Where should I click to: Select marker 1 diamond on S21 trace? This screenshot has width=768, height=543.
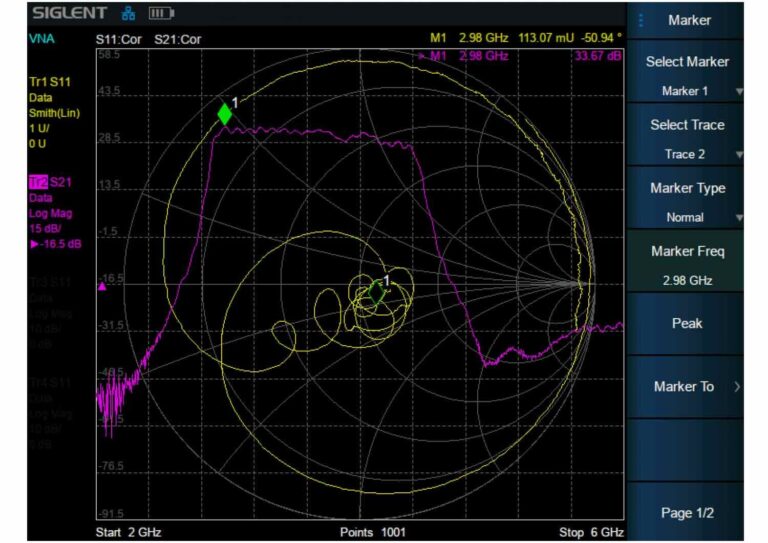point(225,114)
